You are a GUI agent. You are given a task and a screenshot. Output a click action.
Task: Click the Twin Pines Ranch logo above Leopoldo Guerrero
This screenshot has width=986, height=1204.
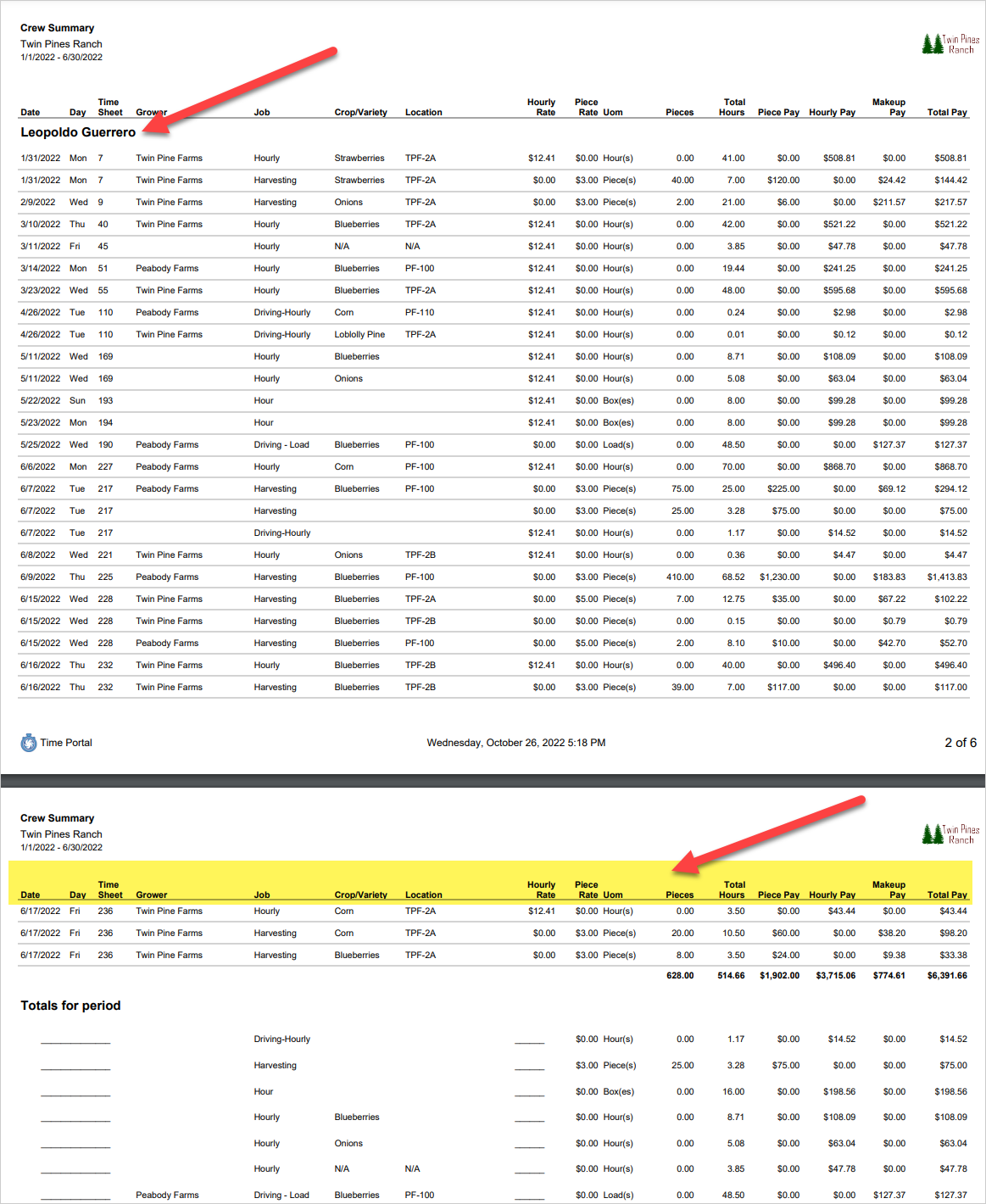pos(950,44)
